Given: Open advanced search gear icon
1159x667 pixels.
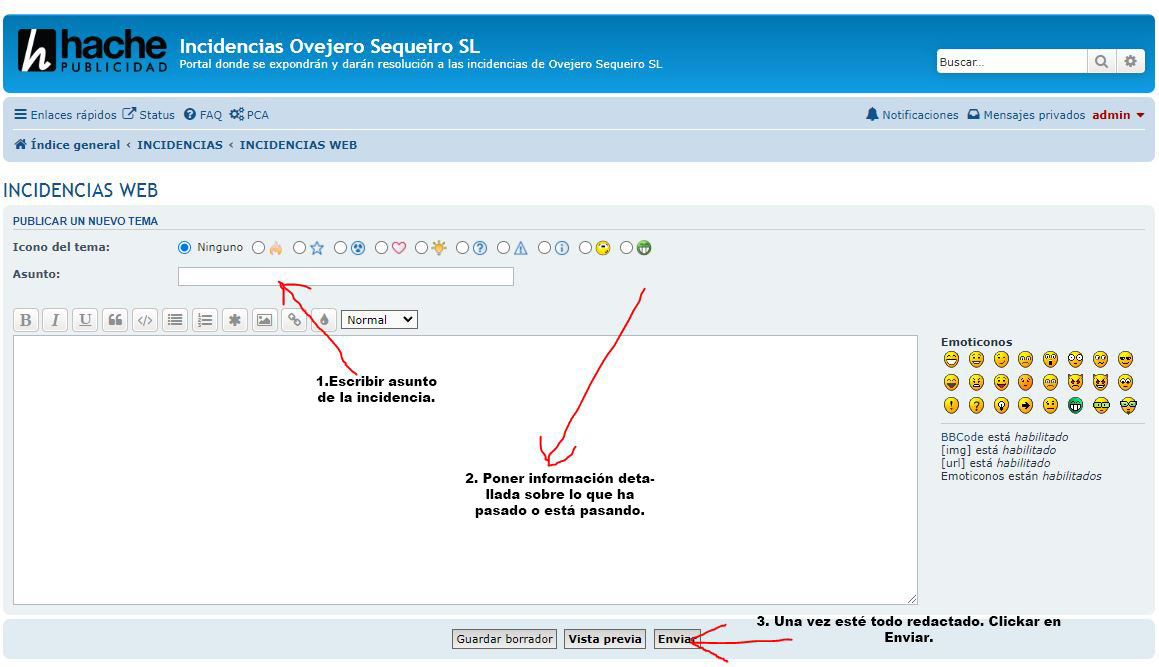Looking at the screenshot, I should [x=1131, y=62].
